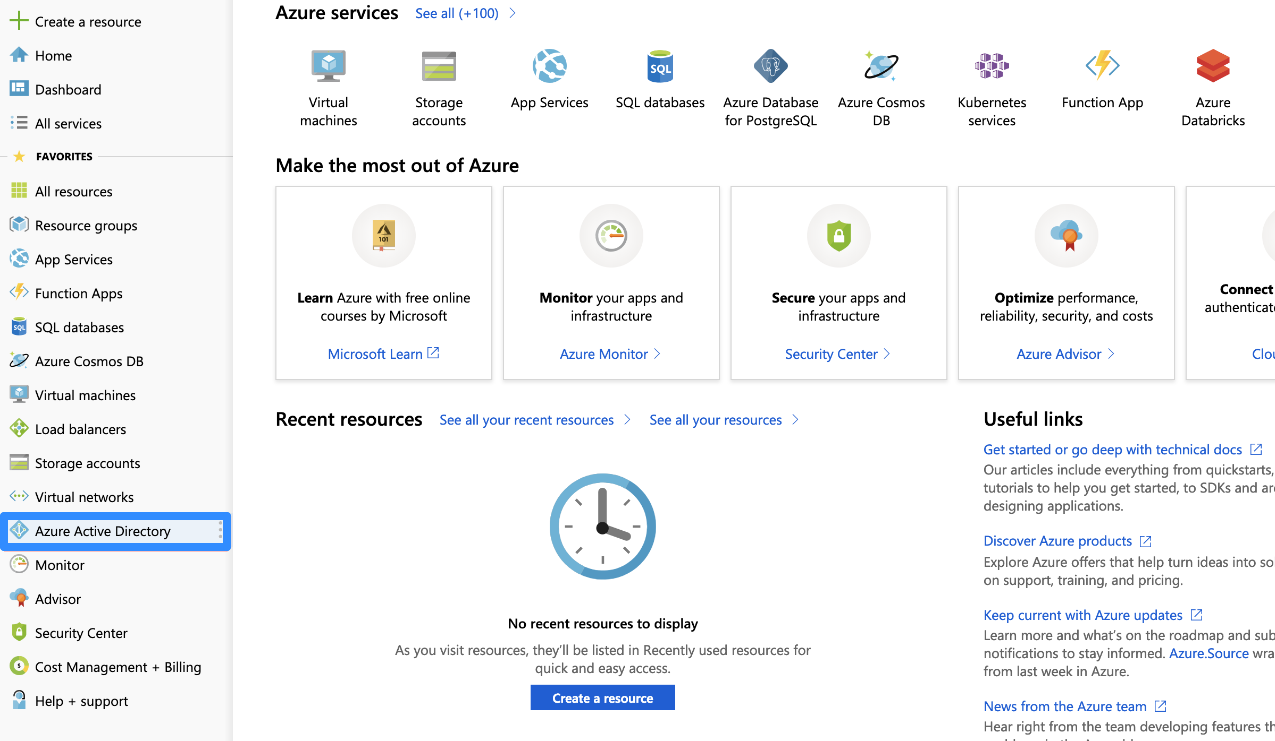Viewport: 1275px width, 741px height.
Task: Click the Azure Database for PostgreSQL icon
Action: (x=771, y=66)
